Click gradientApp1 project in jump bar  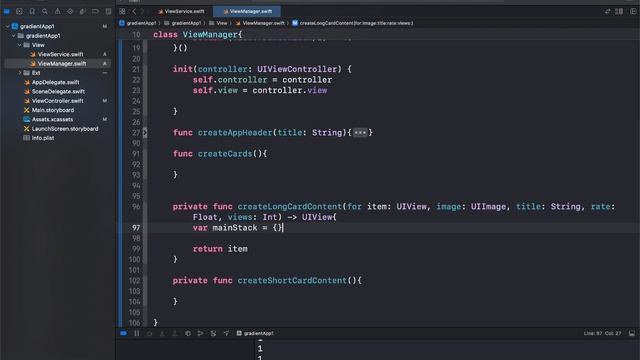(x=138, y=23)
